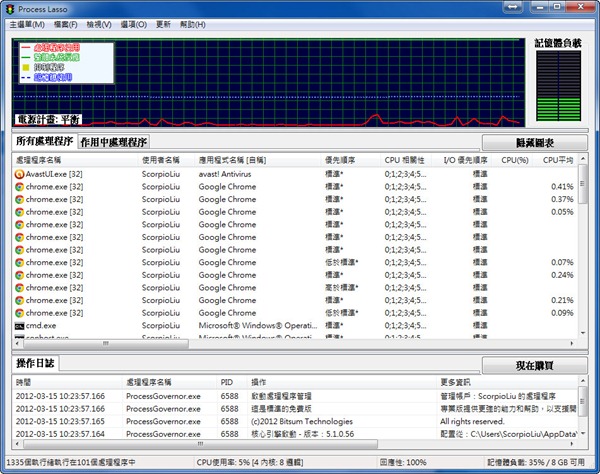Open the 檢視(V) menu

coord(99,23)
